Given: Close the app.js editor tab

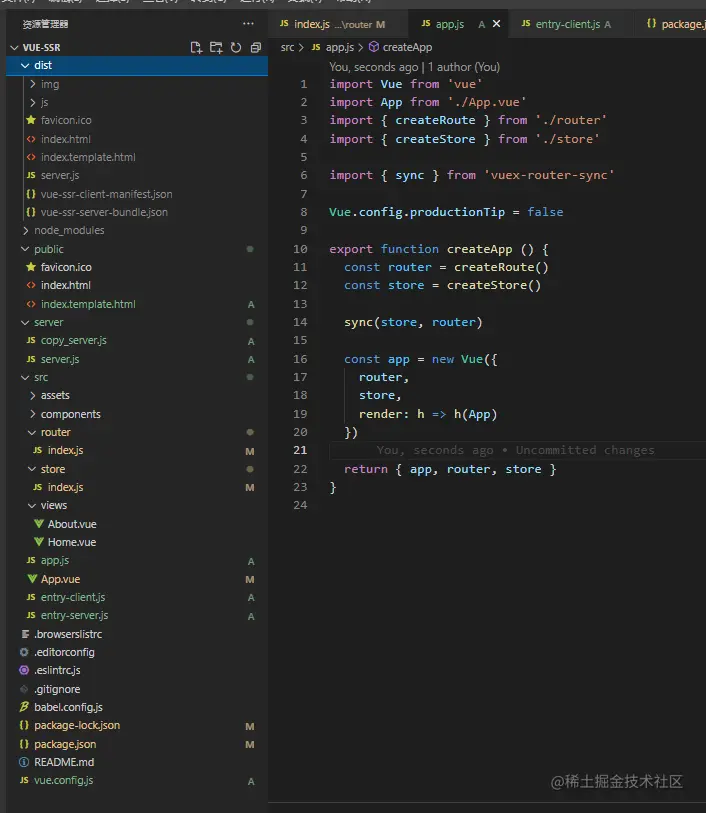Looking at the screenshot, I should [x=497, y=24].
